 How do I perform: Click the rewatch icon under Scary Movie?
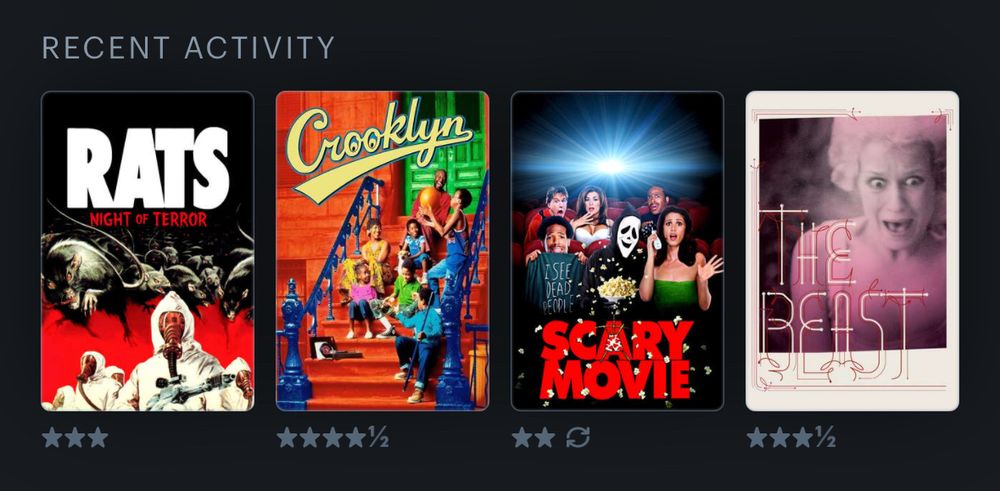578,437
